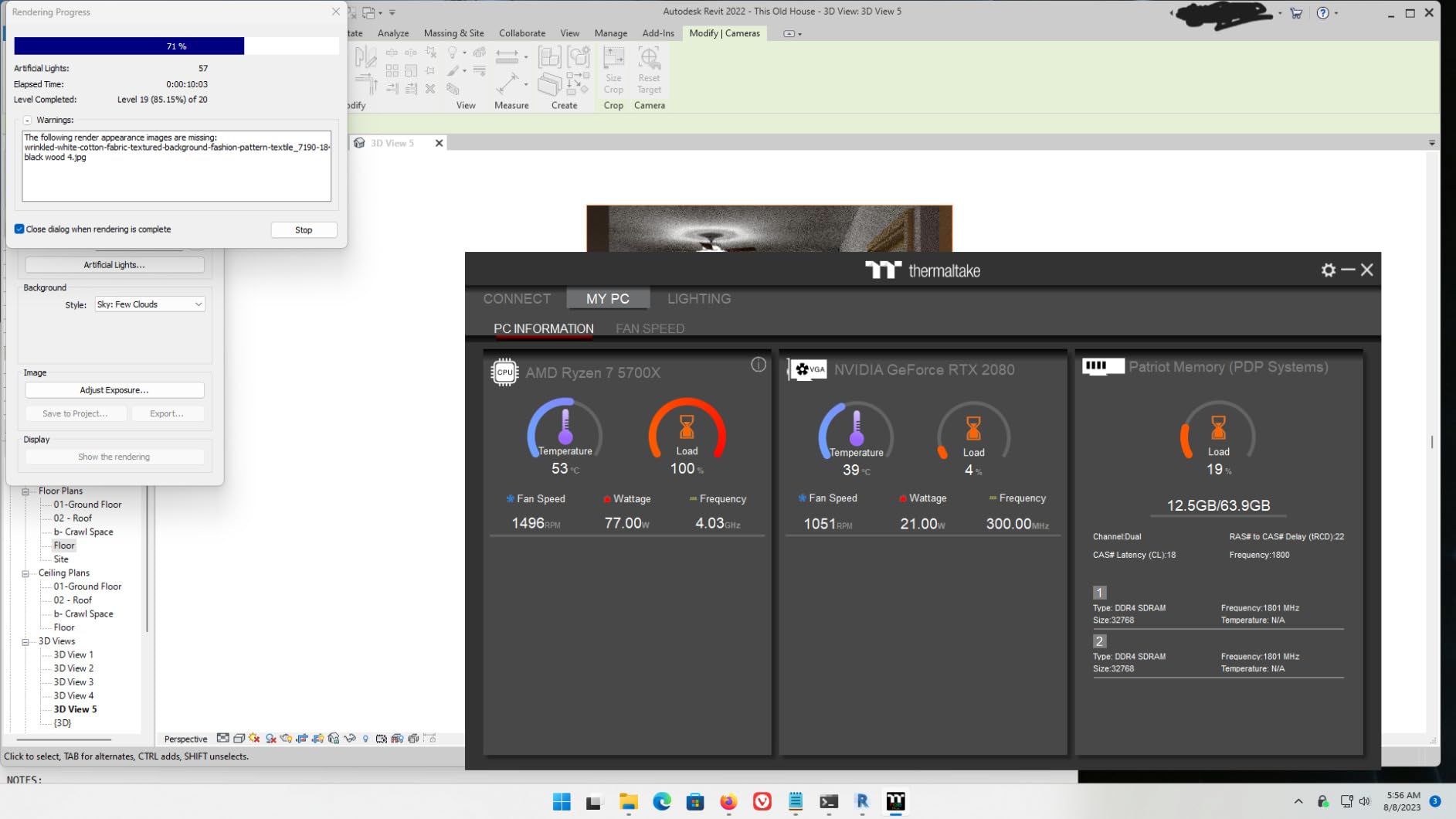Click inside warnings text box

coord(176,166)
